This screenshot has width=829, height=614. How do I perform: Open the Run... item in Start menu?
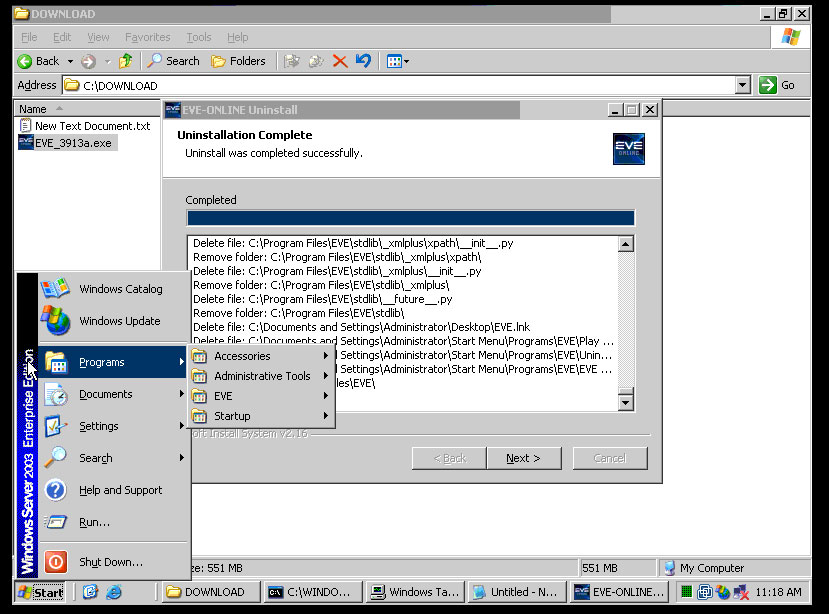(x=114, y=523)
